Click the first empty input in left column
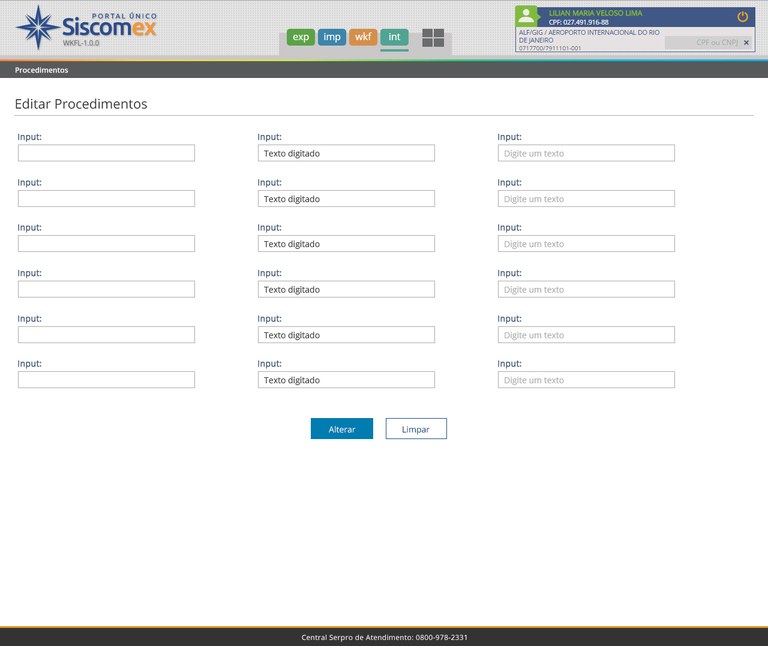Viewport: 768px width, 646px height. point(106,153)
